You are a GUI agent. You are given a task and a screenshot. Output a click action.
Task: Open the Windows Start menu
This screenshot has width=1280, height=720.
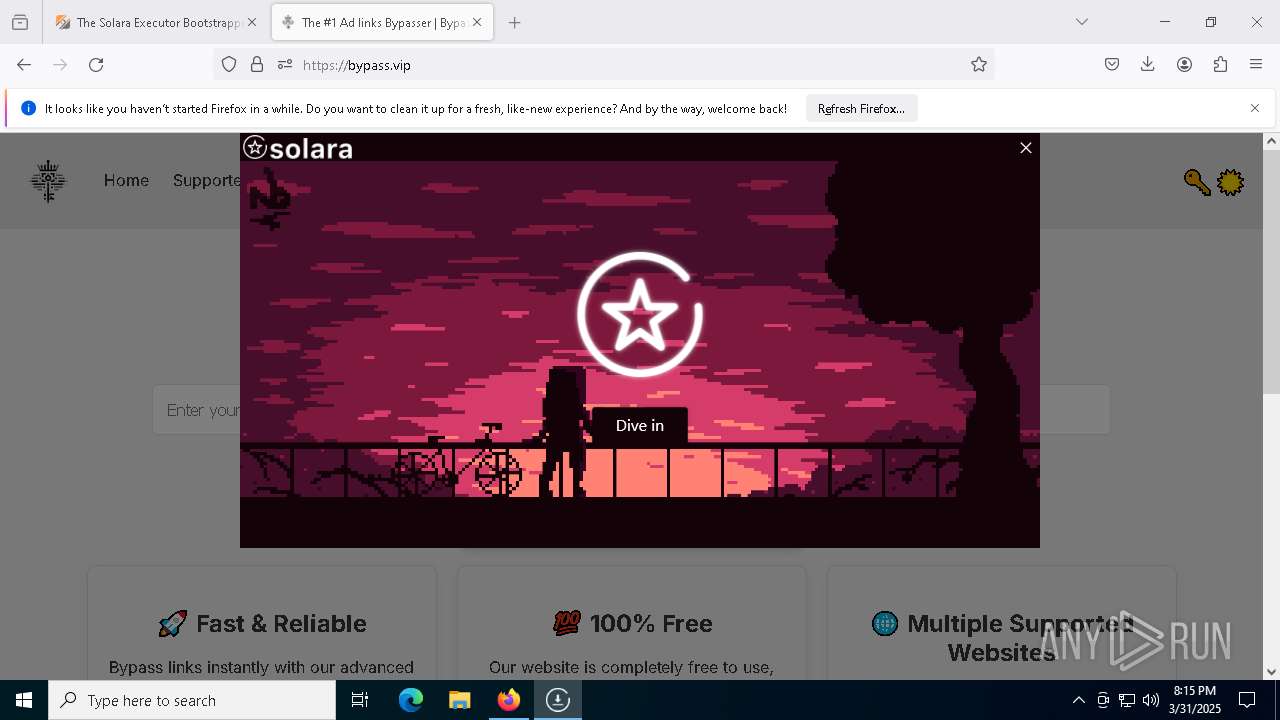(x=24, y=700)
